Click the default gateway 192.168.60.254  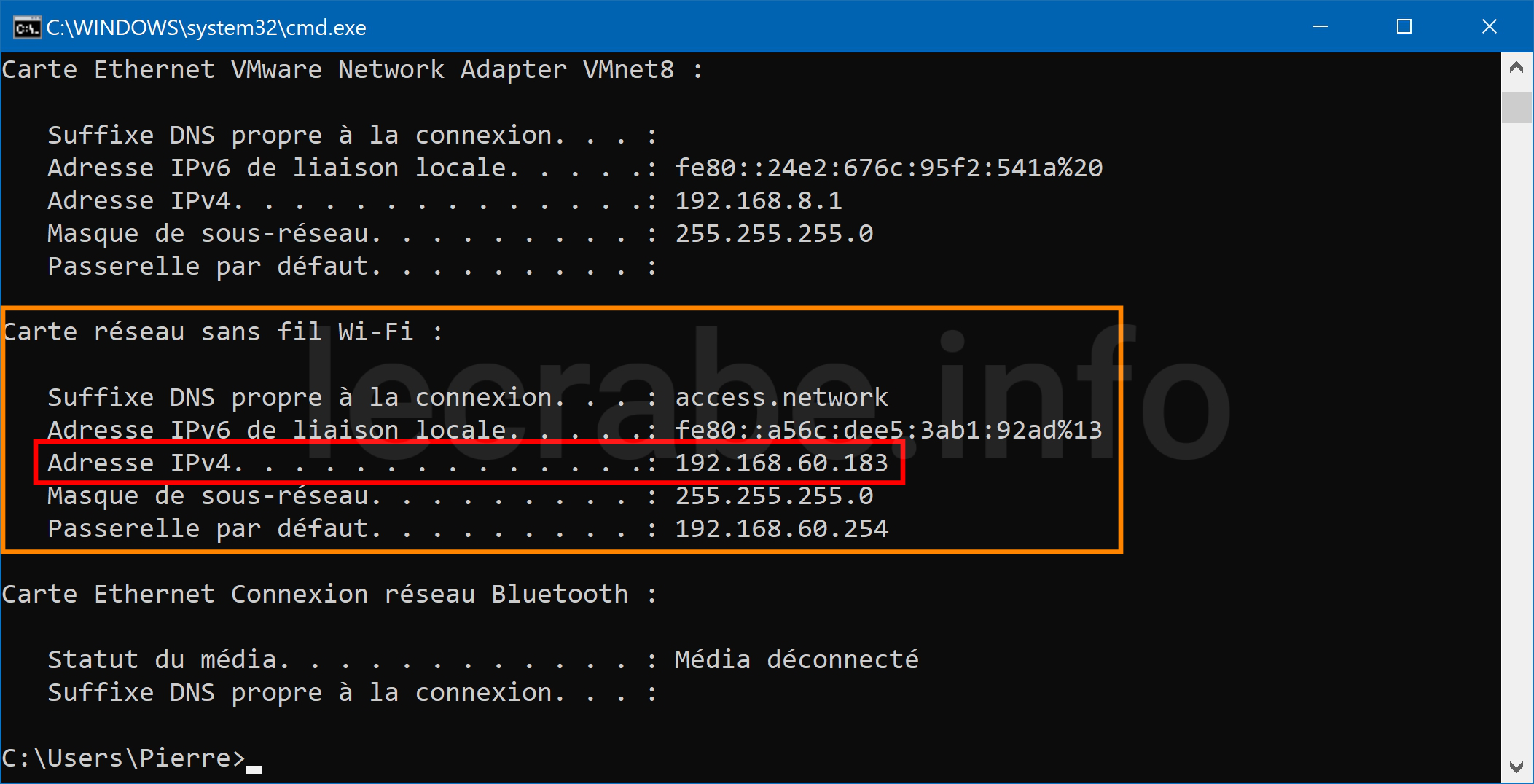coord(781,528)
